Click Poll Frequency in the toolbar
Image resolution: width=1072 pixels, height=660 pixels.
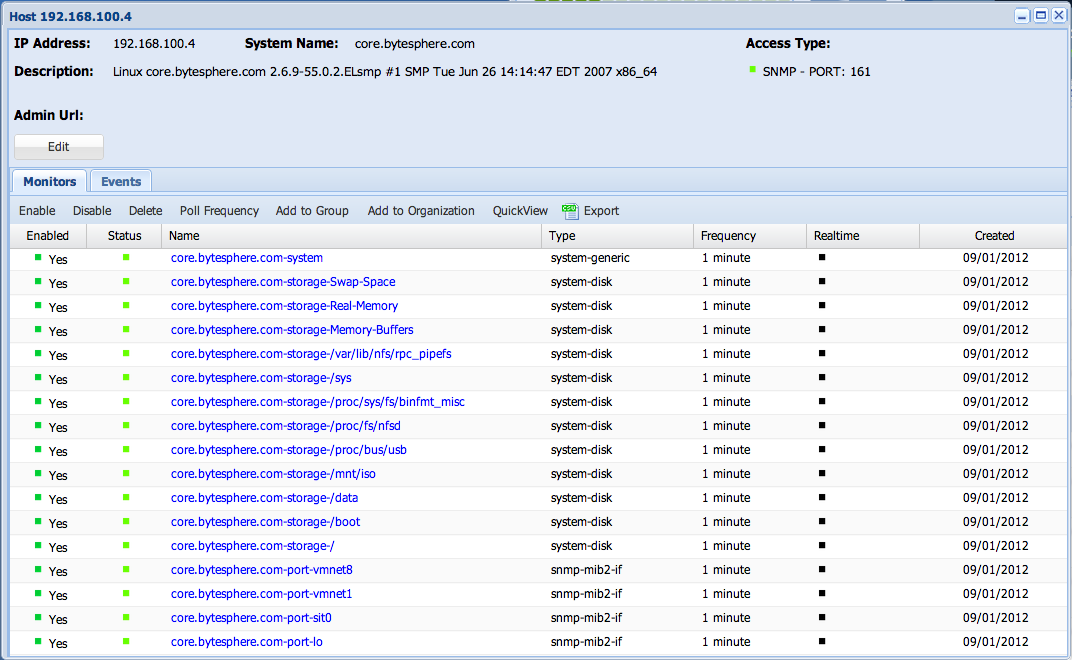click(x=219, y=211)
